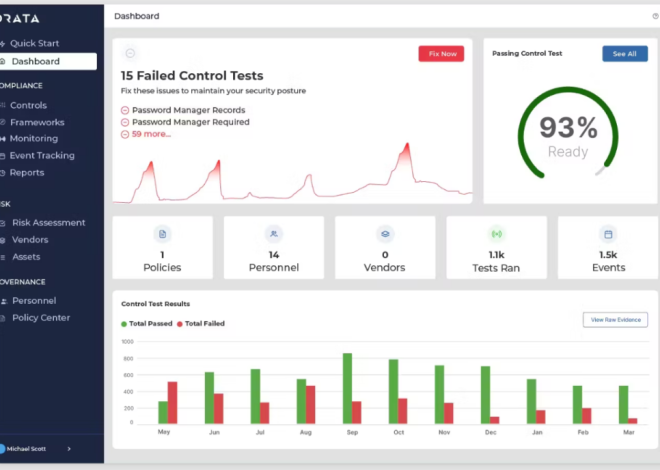Screen dimensions: 660x470
Task: Click the Events card calendar icon
Action: [608, 234]
